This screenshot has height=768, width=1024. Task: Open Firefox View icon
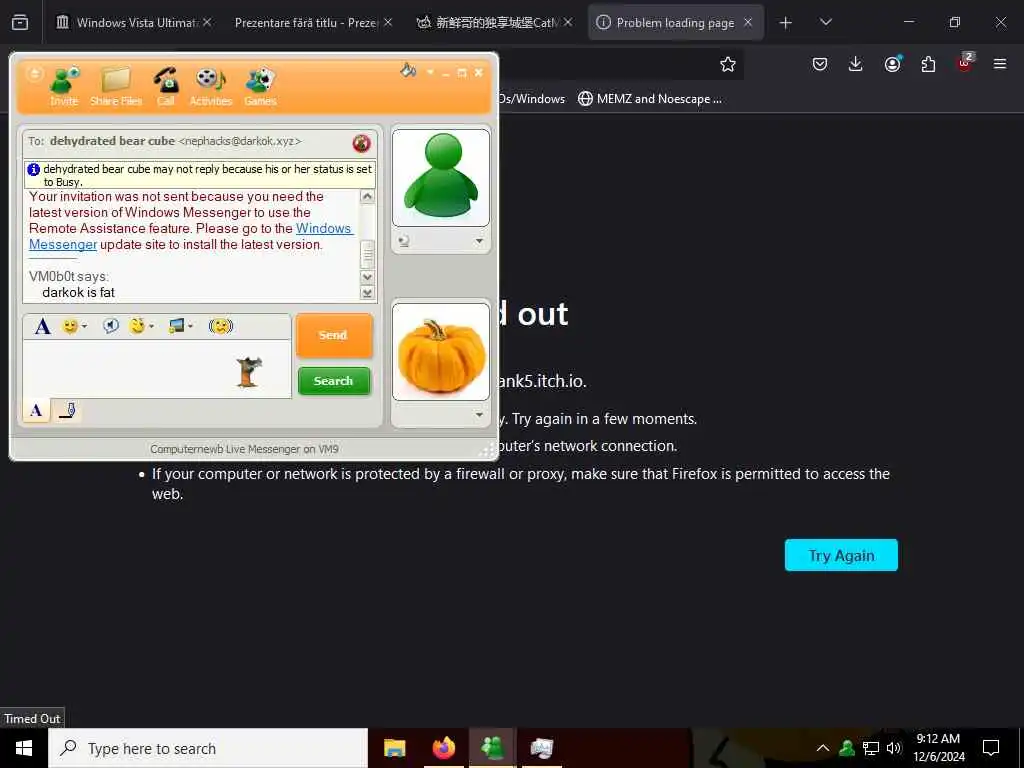click(x=20, y=22)
